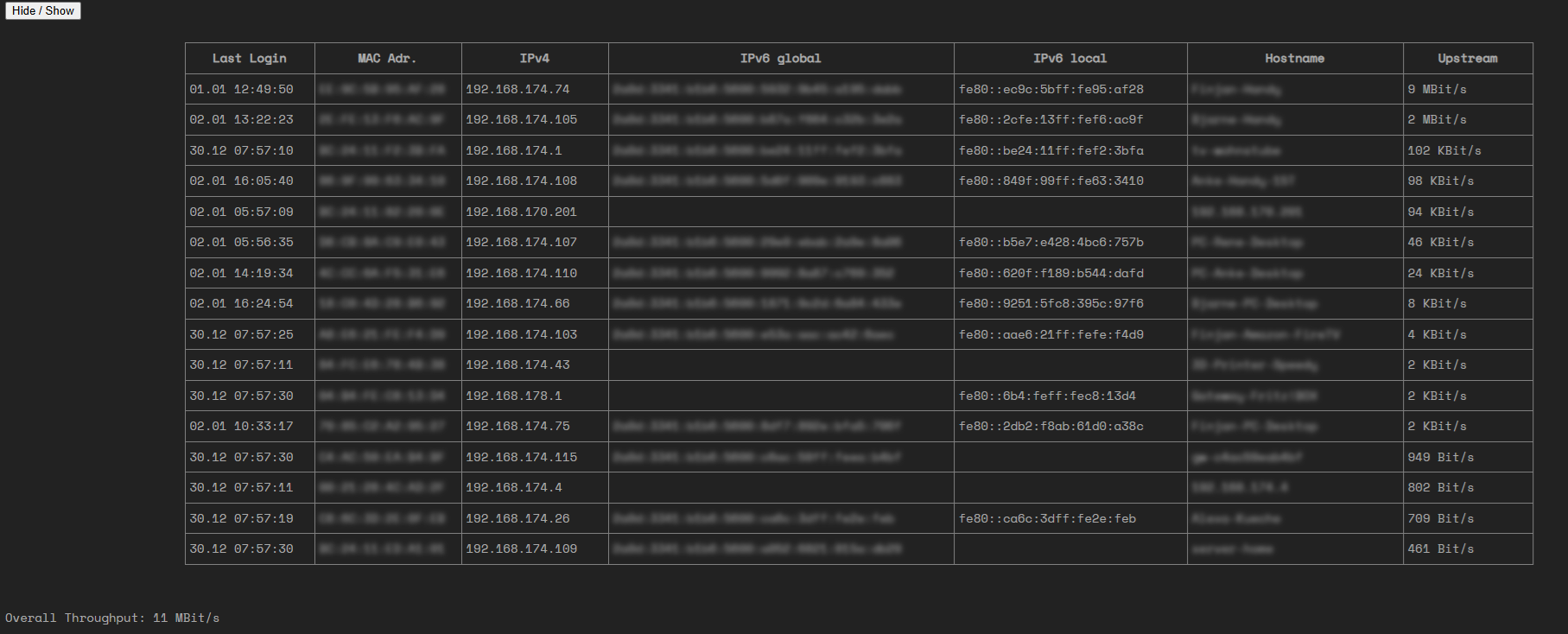
Task: Click the Hide / Show button
Action: point(43,10)
